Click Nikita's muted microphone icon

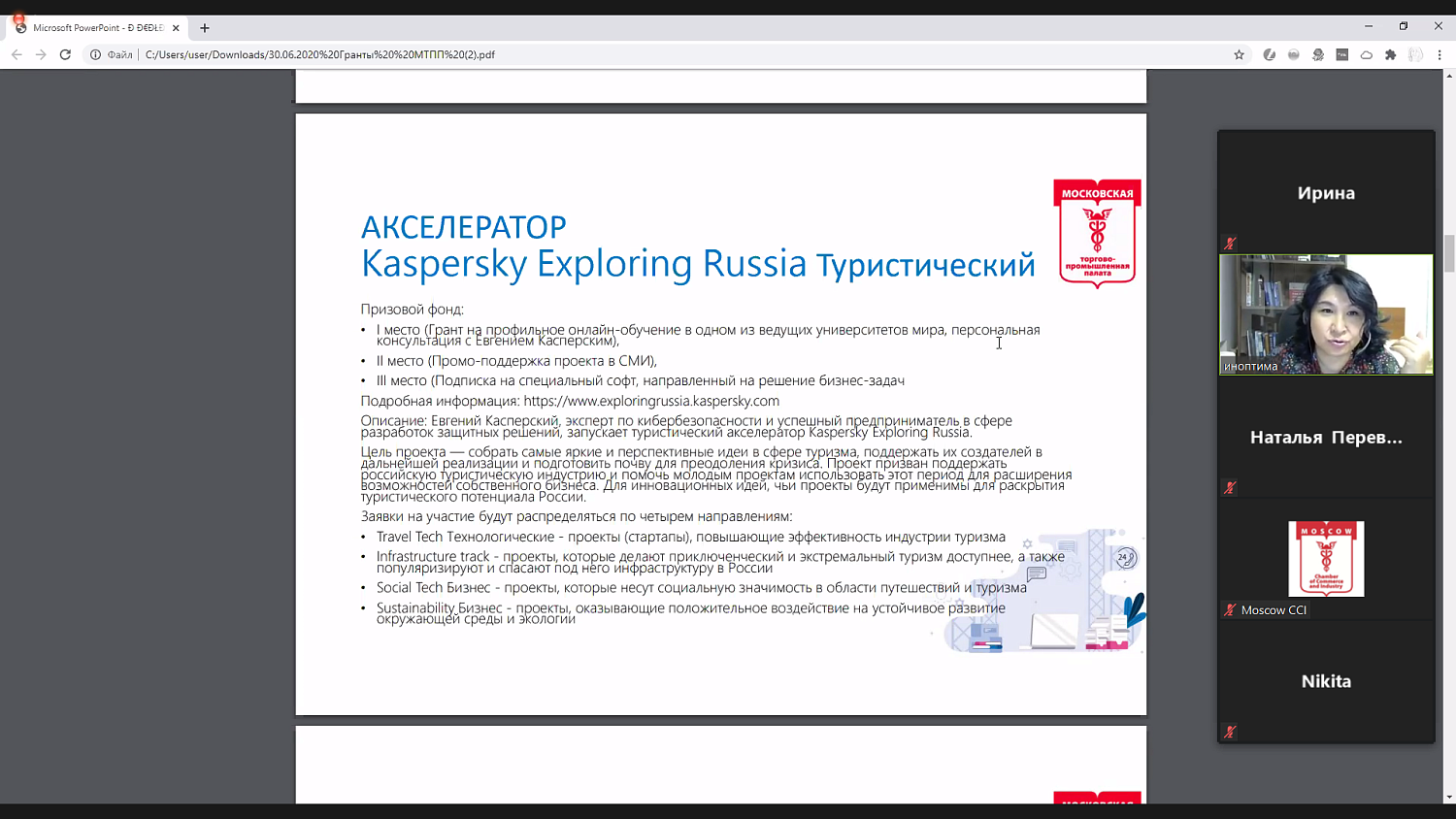1230,732
